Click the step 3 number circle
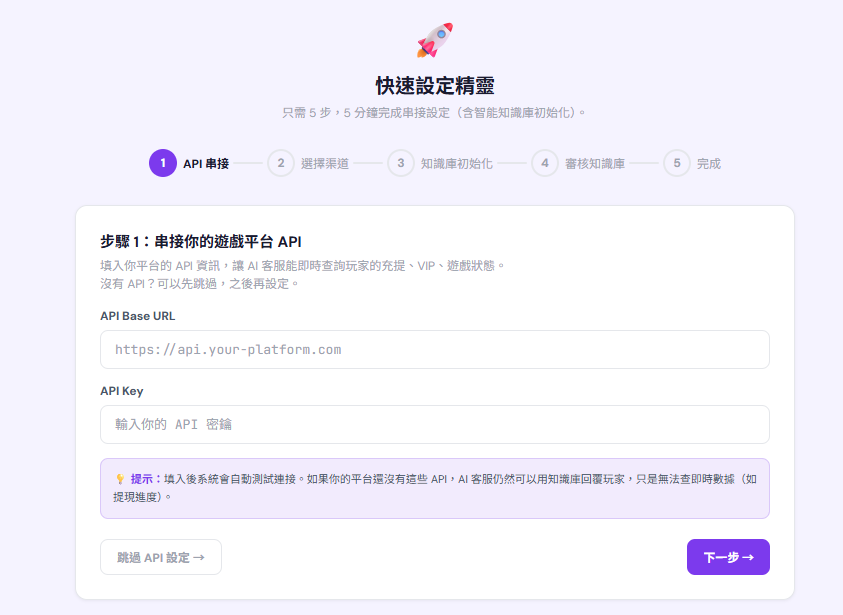Screen dimensions: 843x615 [401, 163]
